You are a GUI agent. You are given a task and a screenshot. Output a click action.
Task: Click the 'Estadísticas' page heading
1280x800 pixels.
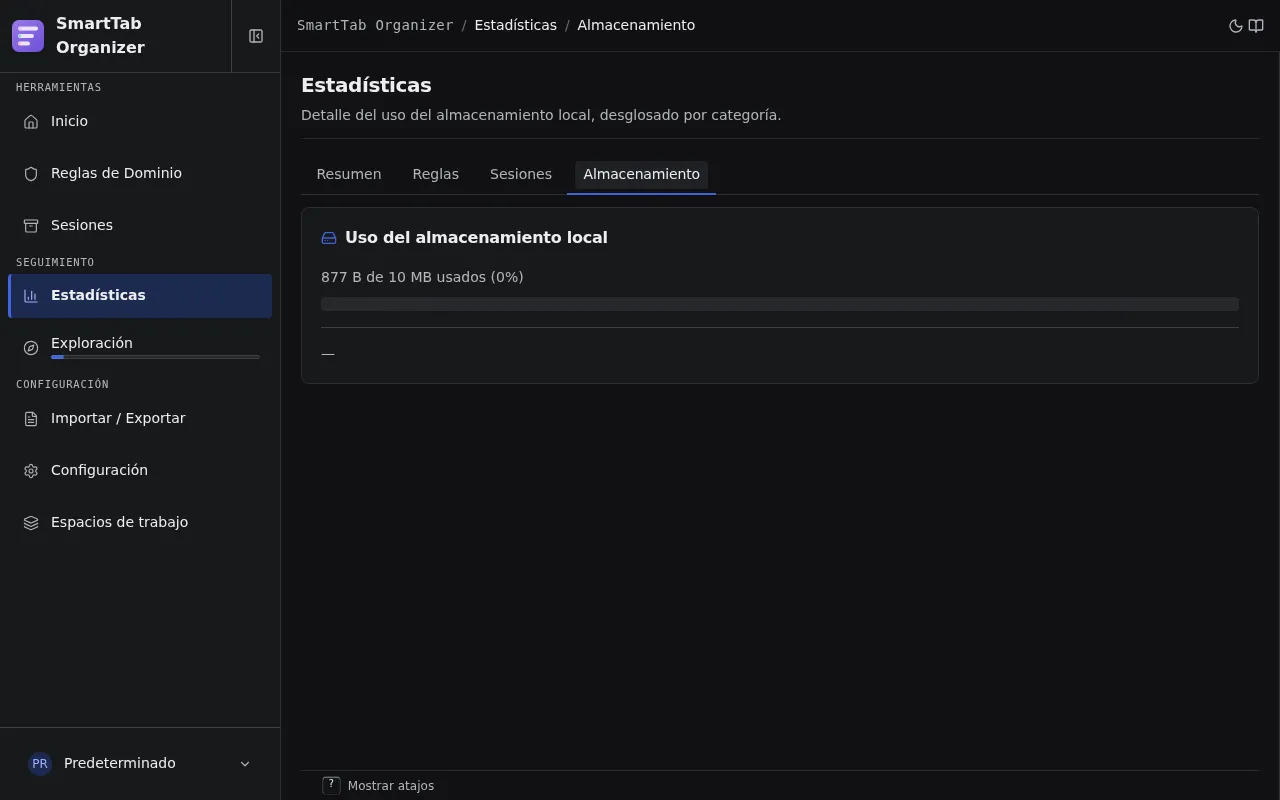click(366, 85)
